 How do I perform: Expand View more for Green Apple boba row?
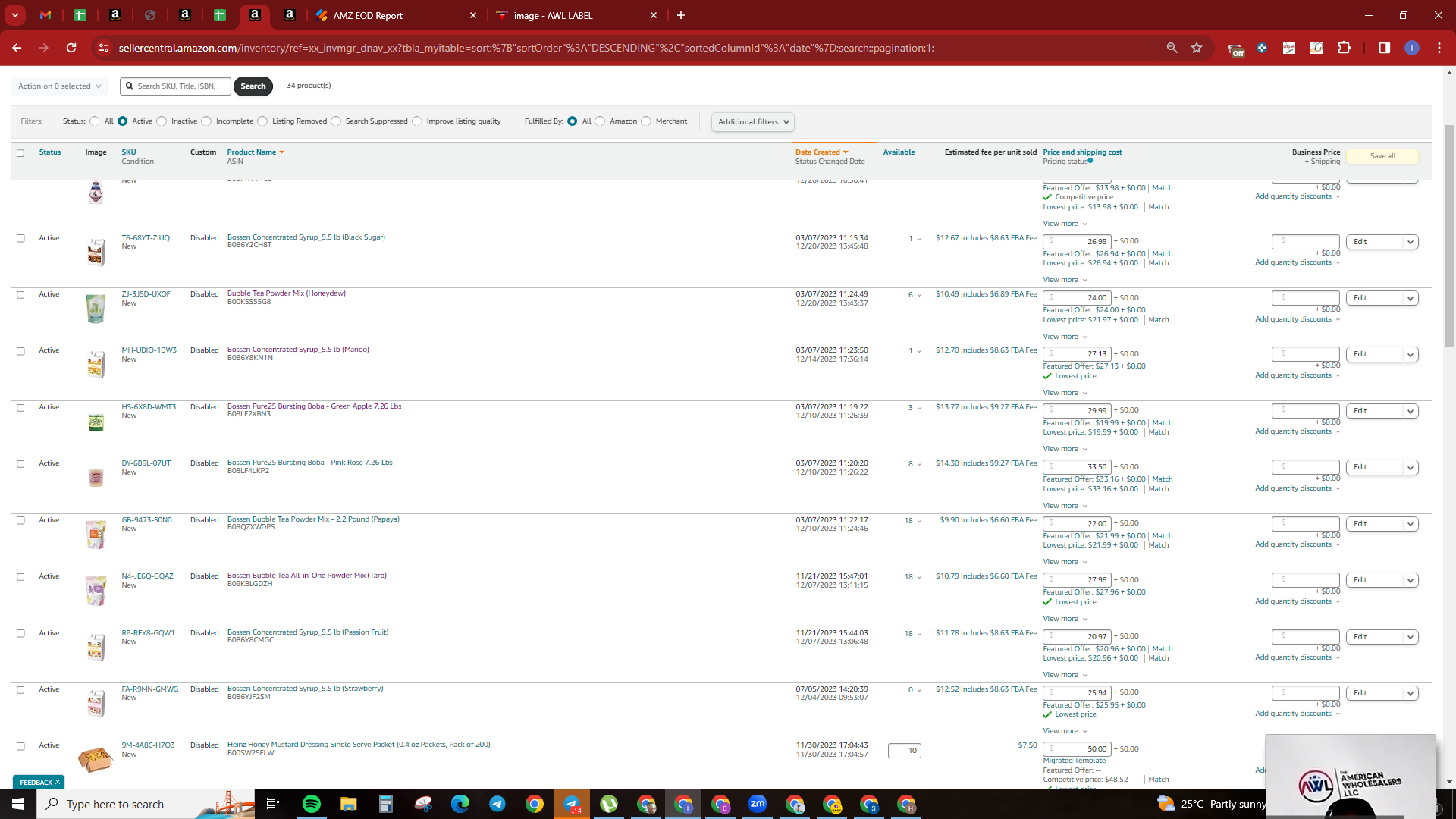[1065, 449]
